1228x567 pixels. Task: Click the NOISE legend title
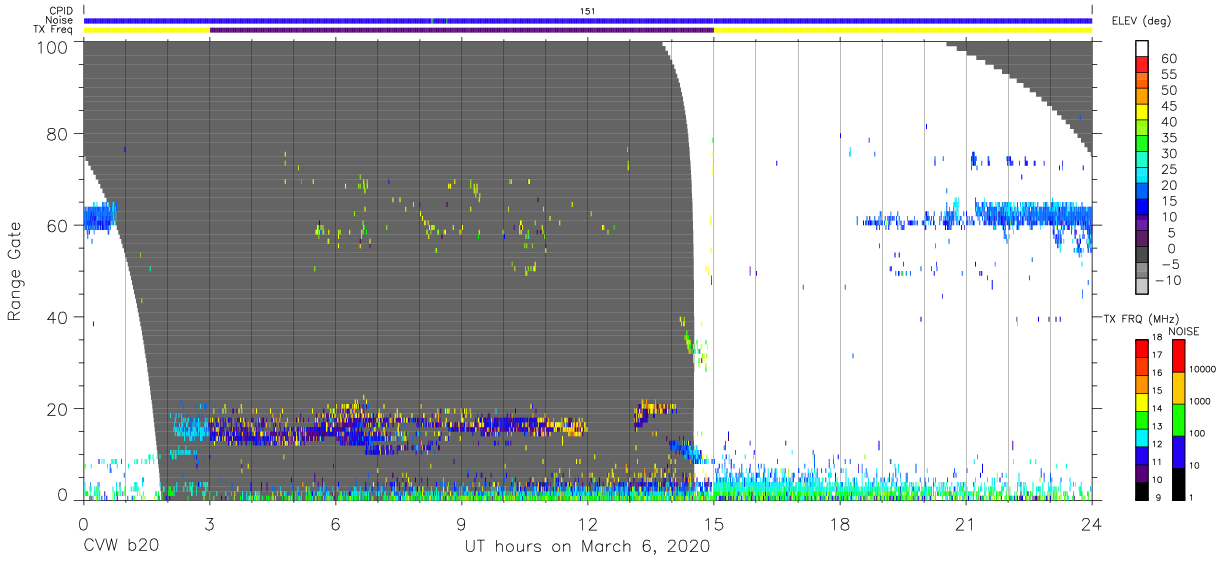pyautogui.click(x=1184, y=331)
